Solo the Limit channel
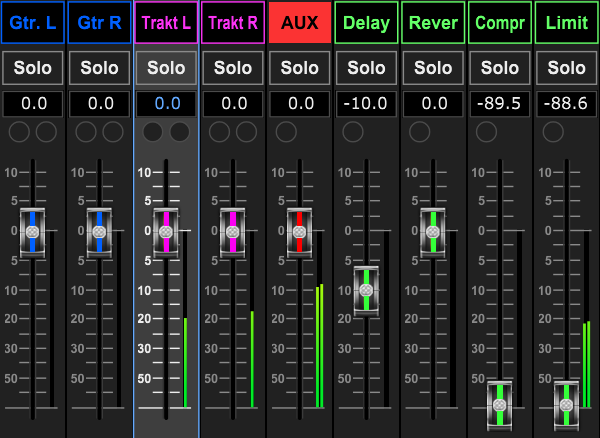The image size is (600, 438). click(567, 68)
